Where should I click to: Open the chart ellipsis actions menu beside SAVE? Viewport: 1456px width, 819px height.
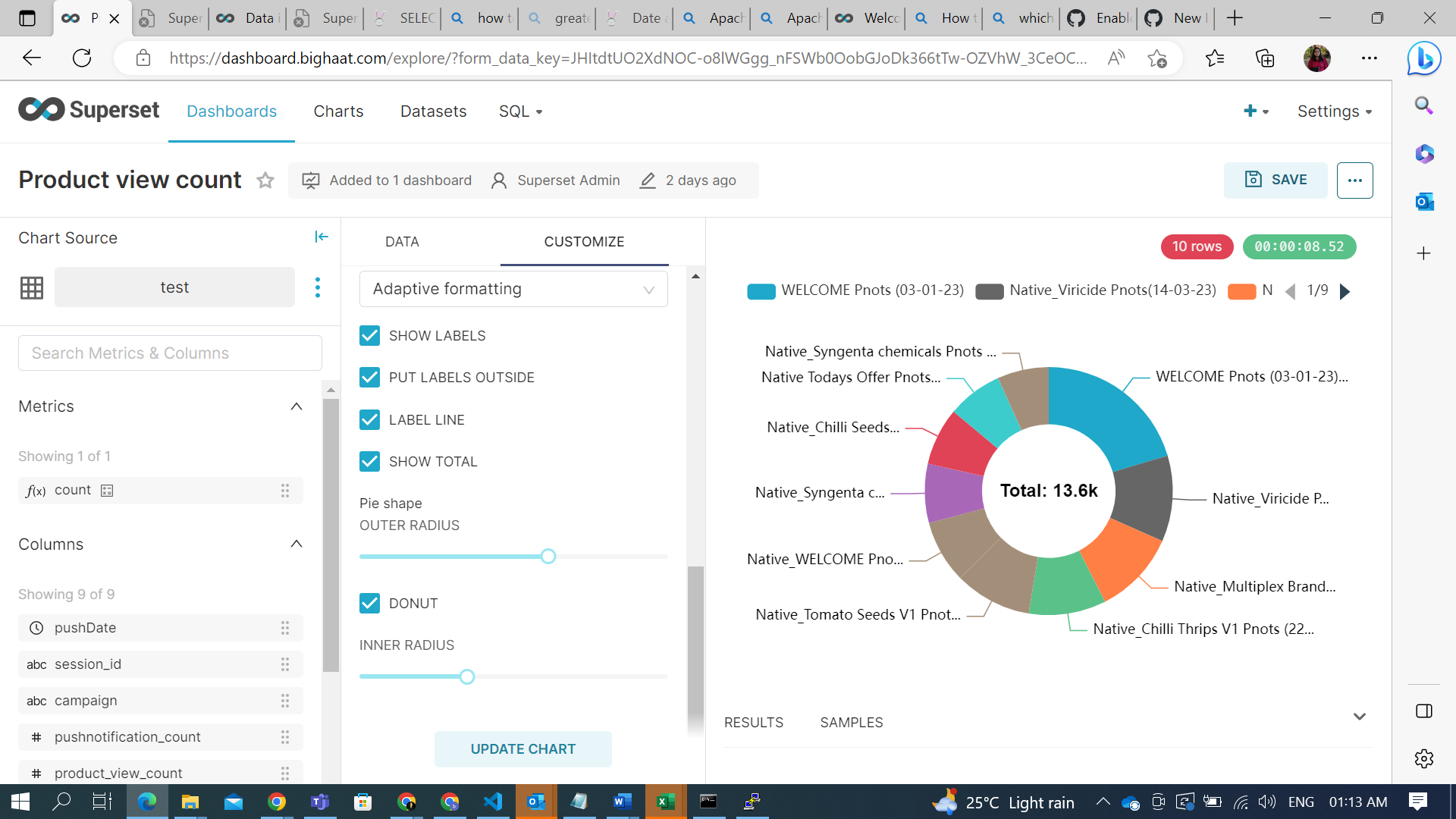(1354, 180)
